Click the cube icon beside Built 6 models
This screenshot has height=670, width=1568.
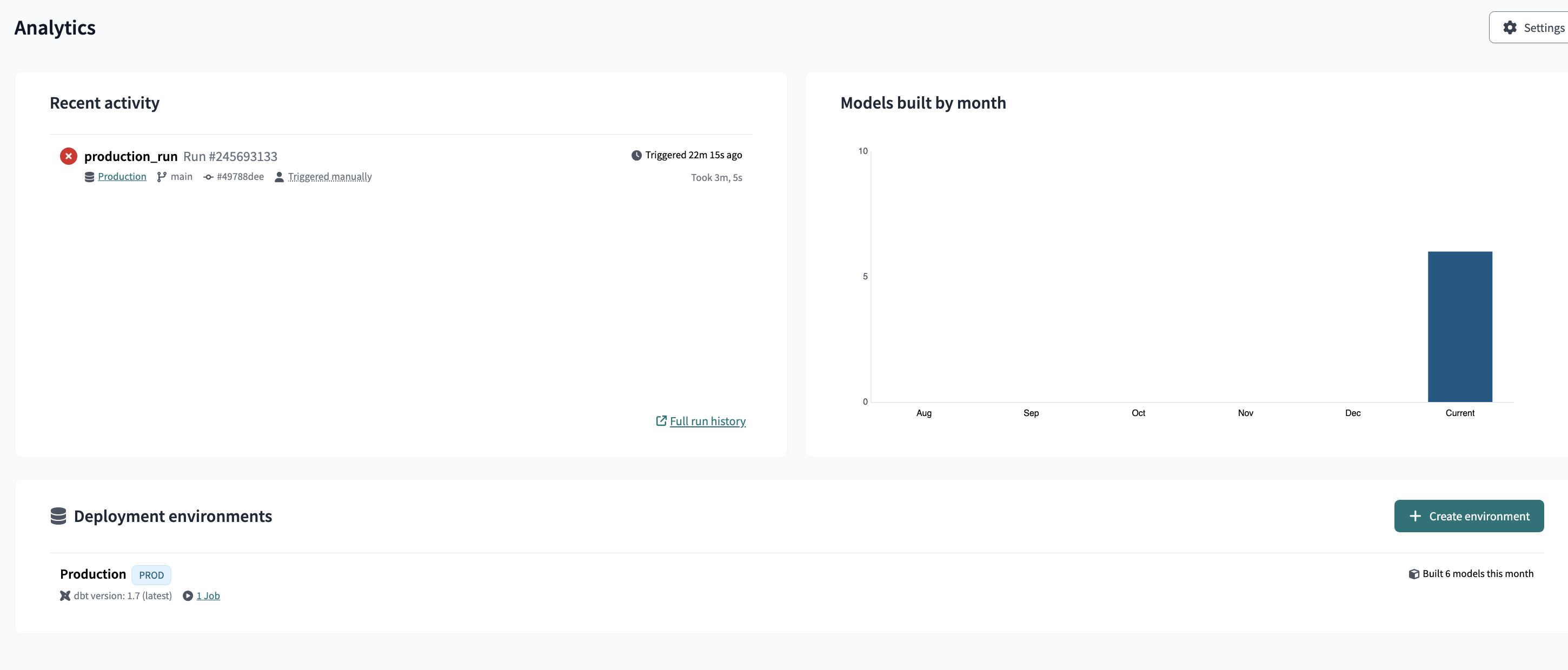[x=1414, y=574]
